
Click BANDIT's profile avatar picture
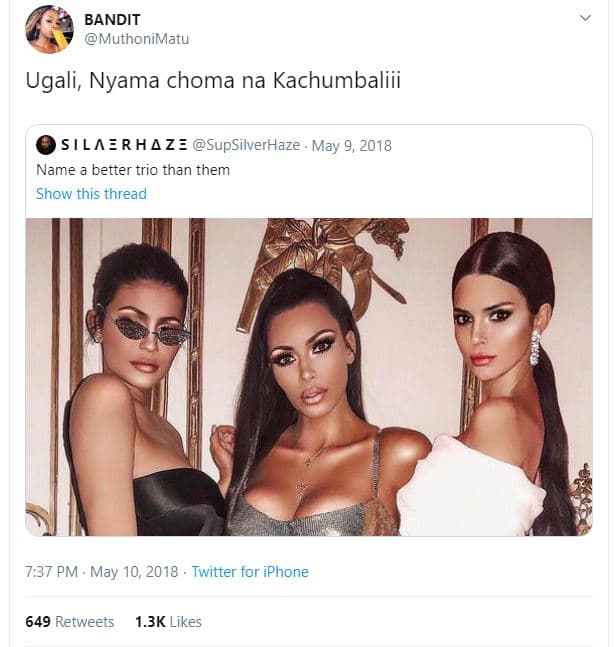pos(49,29)
